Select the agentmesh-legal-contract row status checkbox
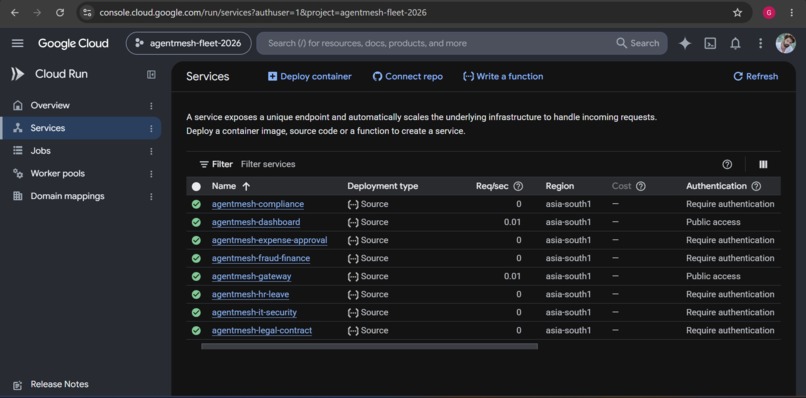 click(x=196, y=330)
